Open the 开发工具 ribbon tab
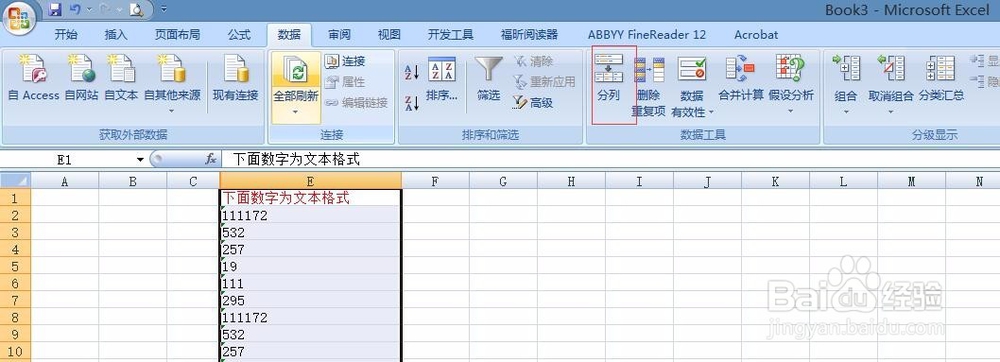This screenshot has width=1000, height=362. 450,34
